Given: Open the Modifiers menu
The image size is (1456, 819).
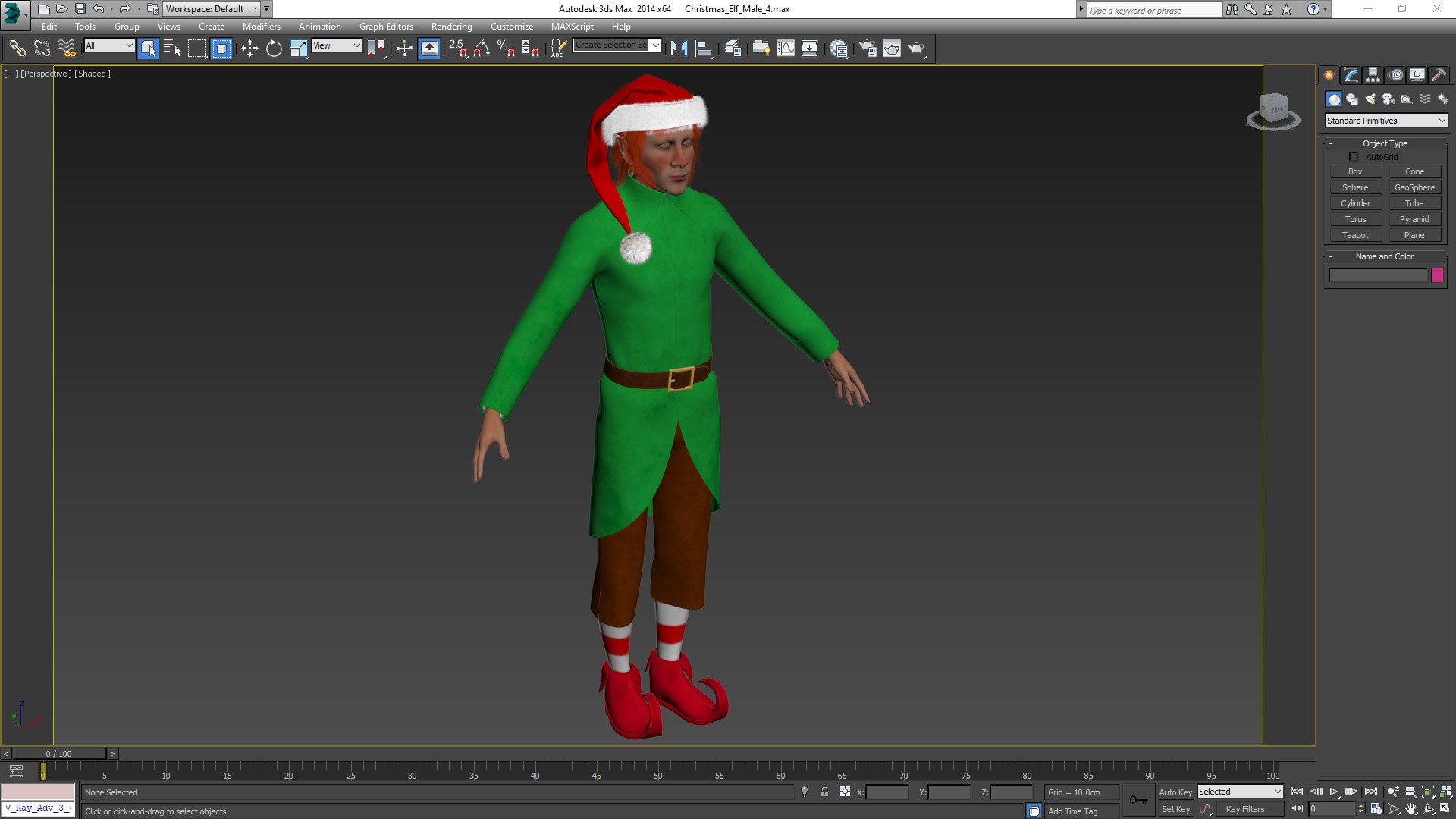Looking at the screenshot, I should click(262, 27).
